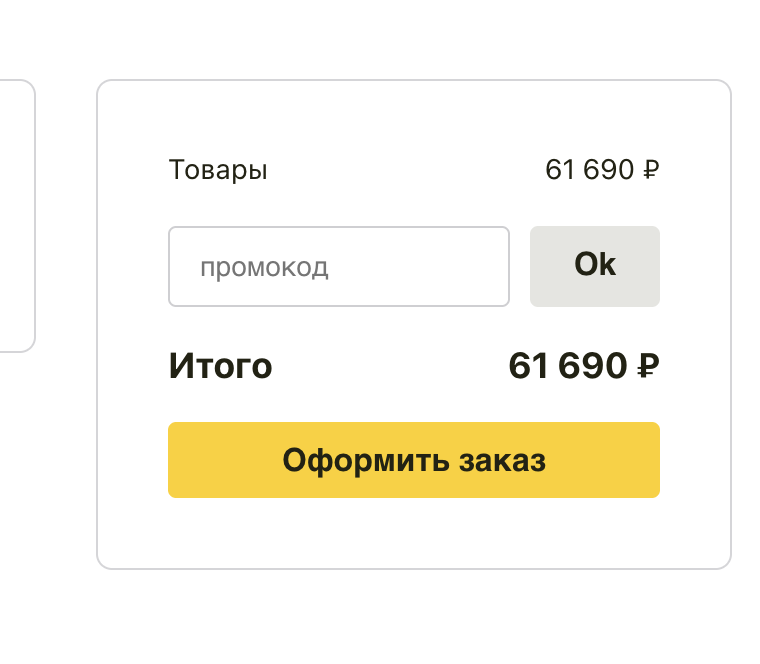Click the gray Ok button beside the promo field
Screen dimensions: 760x664
(594, 266)
